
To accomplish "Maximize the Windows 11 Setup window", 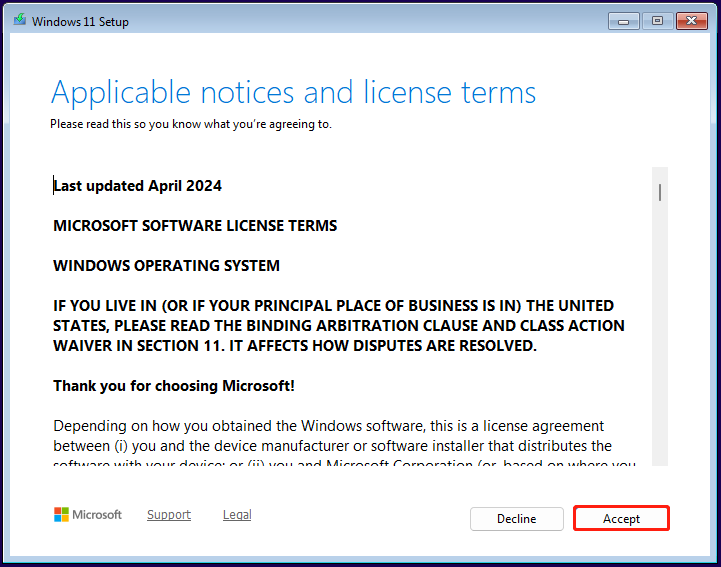I will pos(657,21).
